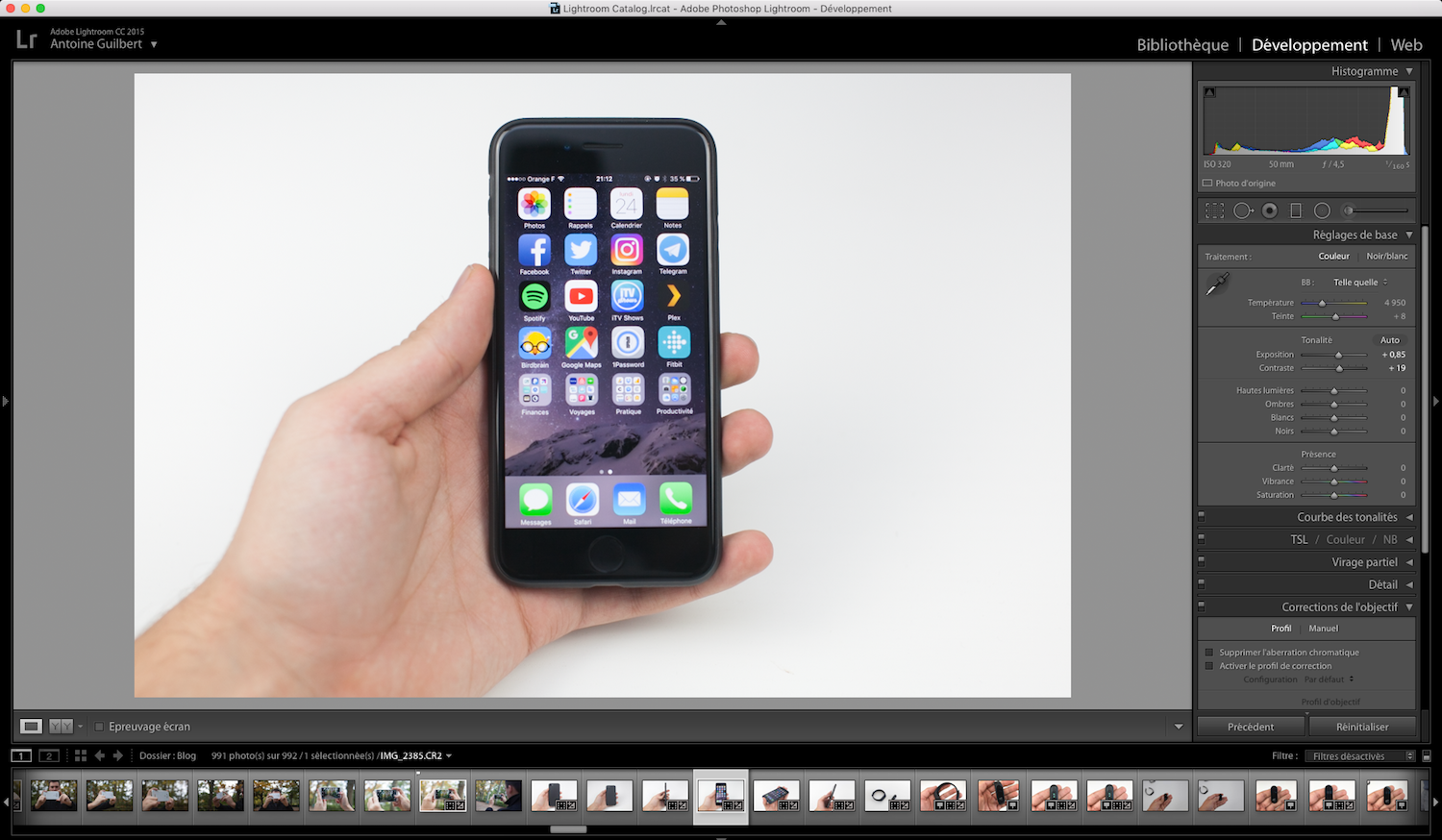The height and width of the screenshot is (840, 1442).
Task: Open the Bibliothèque module
Action: point(1182,45)
